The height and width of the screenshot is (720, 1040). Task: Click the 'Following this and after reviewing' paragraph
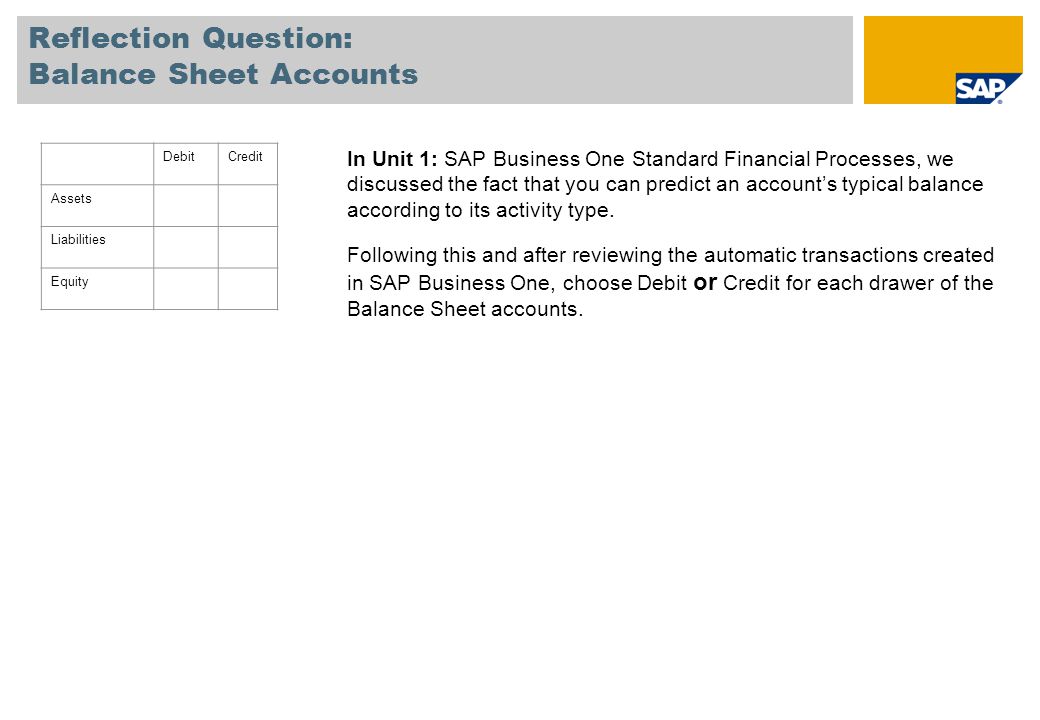(x=670, y=282)
